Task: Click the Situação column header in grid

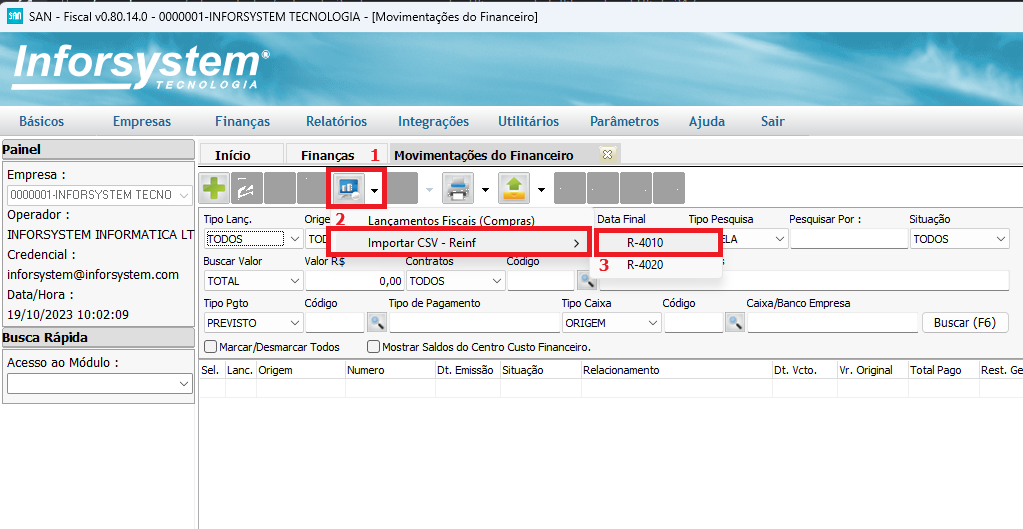Action: [x=541, y=370]
